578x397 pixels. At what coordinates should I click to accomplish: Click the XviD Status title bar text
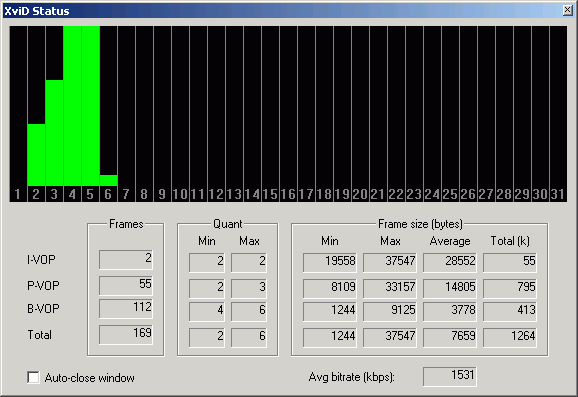(37, 11)
